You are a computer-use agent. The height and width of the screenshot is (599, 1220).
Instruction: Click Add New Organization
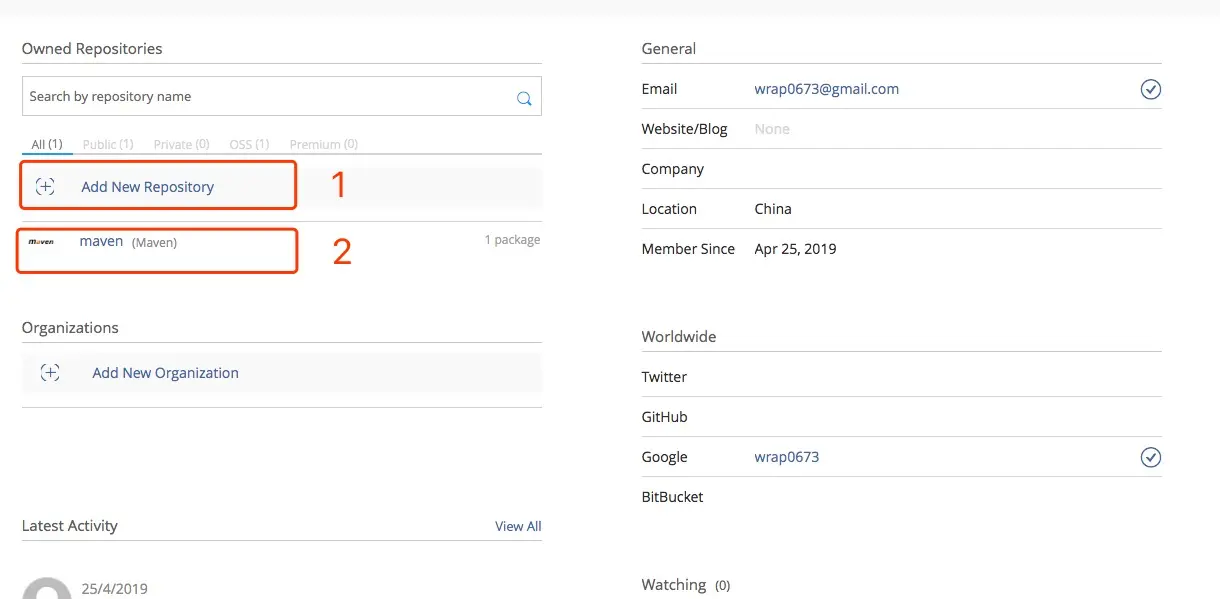coord(165,373)
